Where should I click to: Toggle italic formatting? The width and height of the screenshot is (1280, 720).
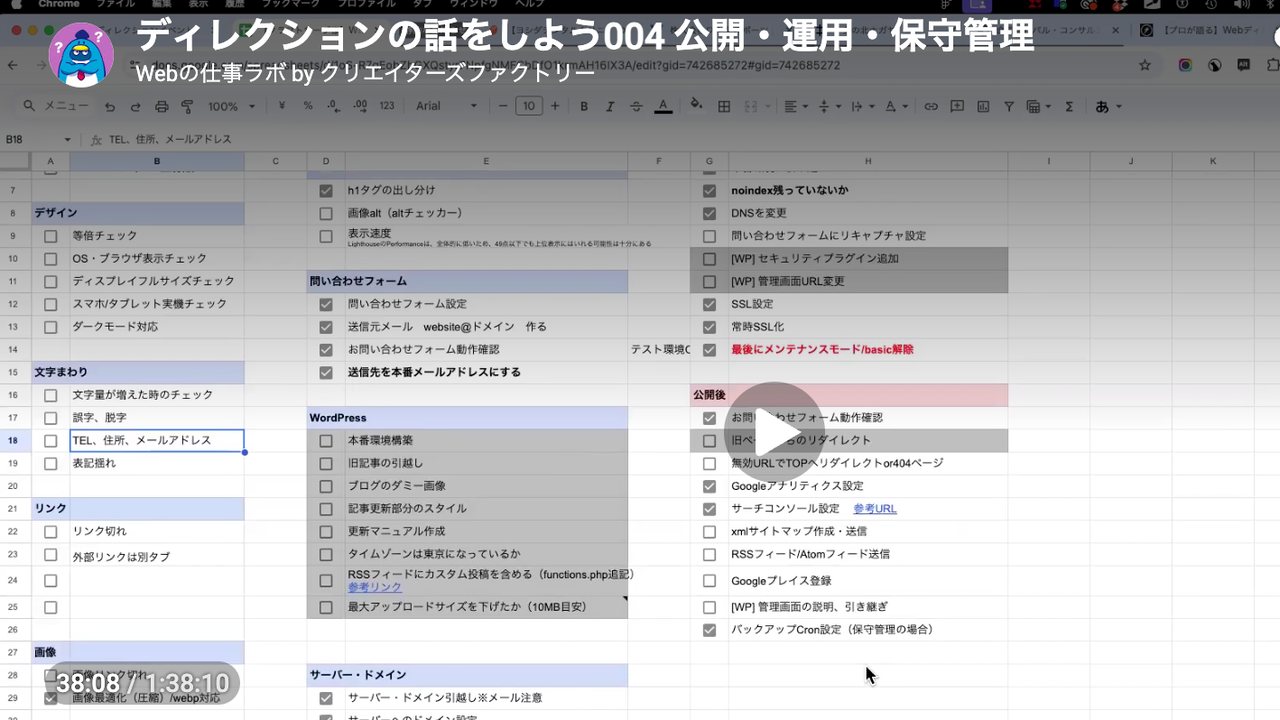click(x=610, y=106)
